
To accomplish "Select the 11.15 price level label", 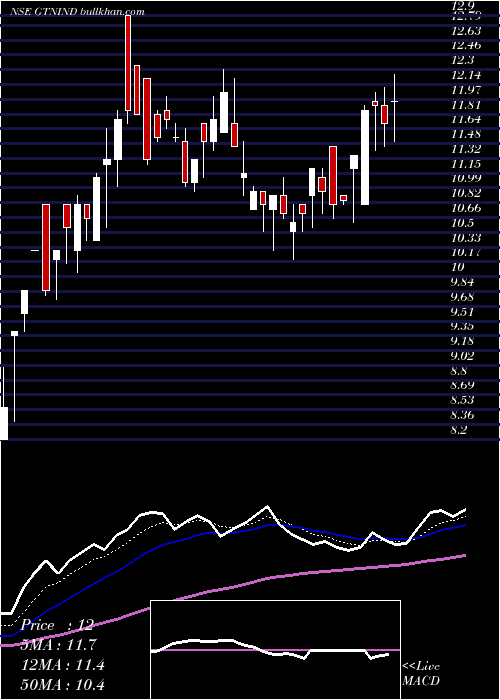I will point(466,164).
